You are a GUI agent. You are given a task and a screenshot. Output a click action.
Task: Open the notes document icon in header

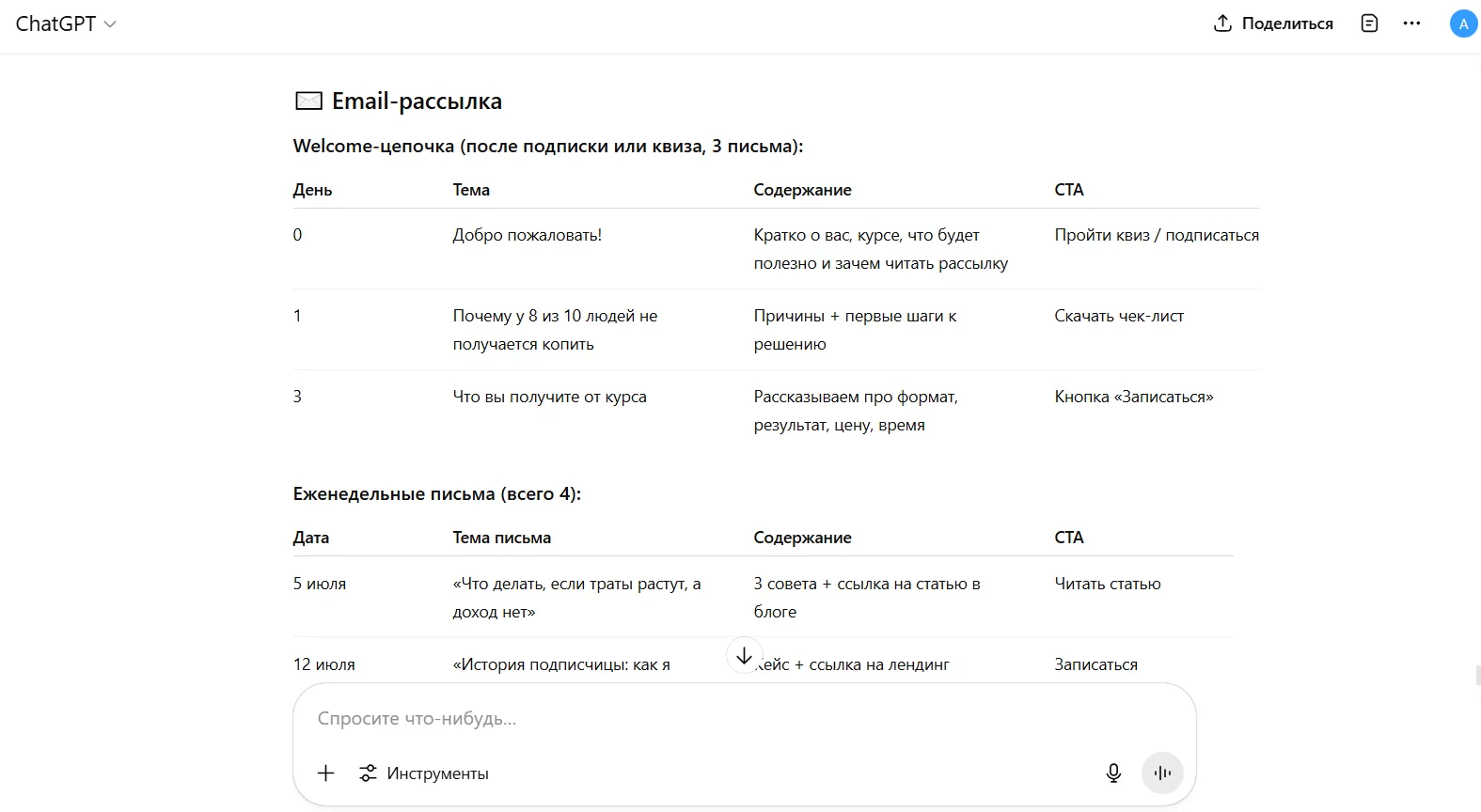[1369, 23]
